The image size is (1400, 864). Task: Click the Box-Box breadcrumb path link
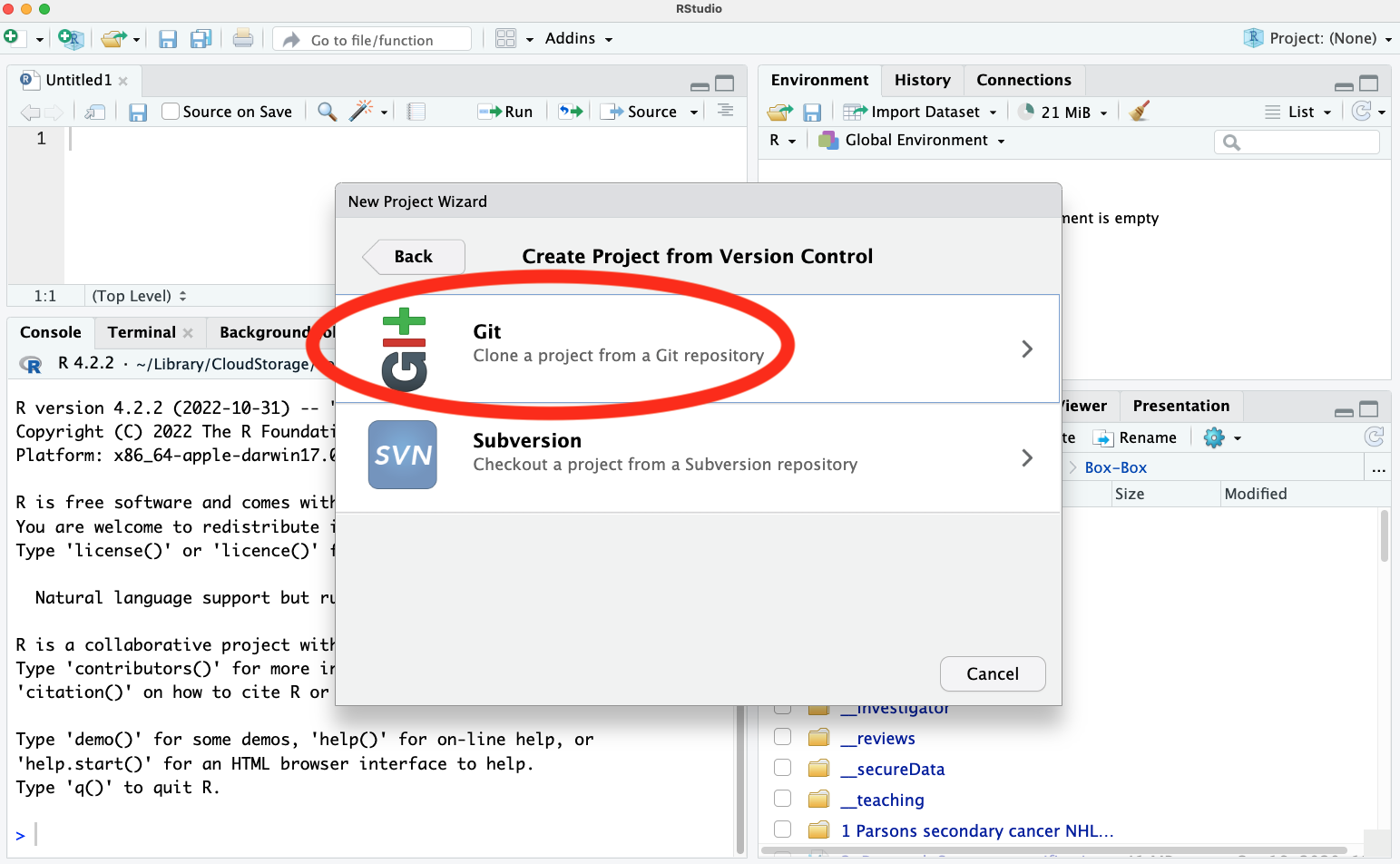1115,467
